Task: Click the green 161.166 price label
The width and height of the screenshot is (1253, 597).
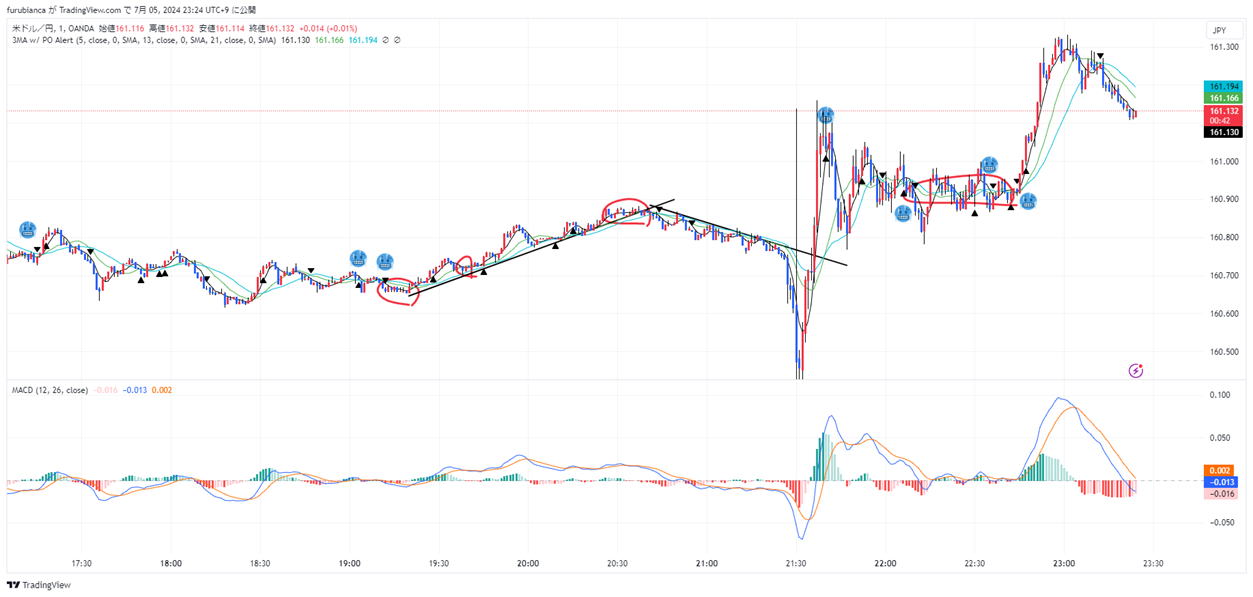Action: 1225,99
